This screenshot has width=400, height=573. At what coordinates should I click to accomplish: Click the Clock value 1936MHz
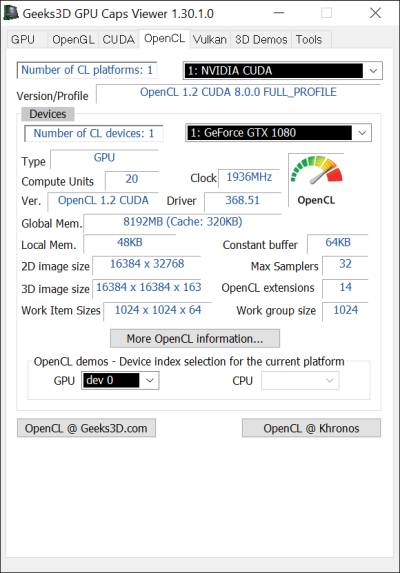(249, 178)
